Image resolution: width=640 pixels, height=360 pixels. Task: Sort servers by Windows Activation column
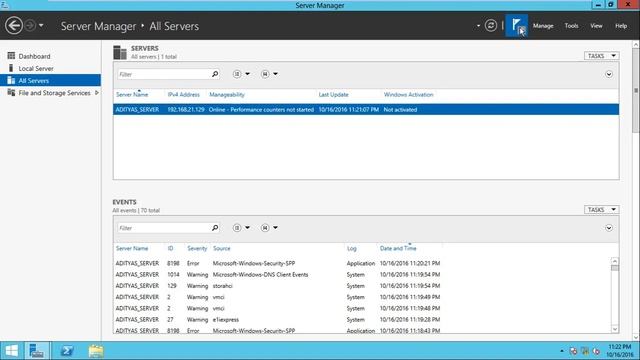pyautogui.click(x=409, y=95)
